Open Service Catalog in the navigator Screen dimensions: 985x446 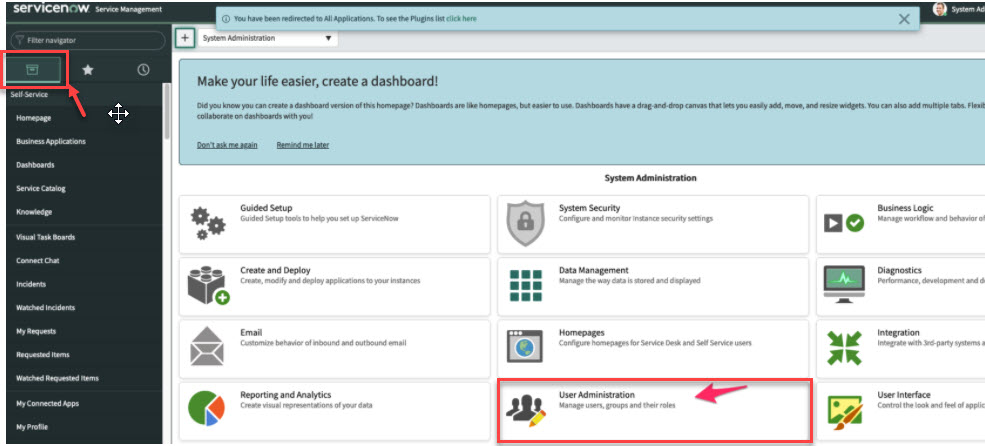click(41, 189)
